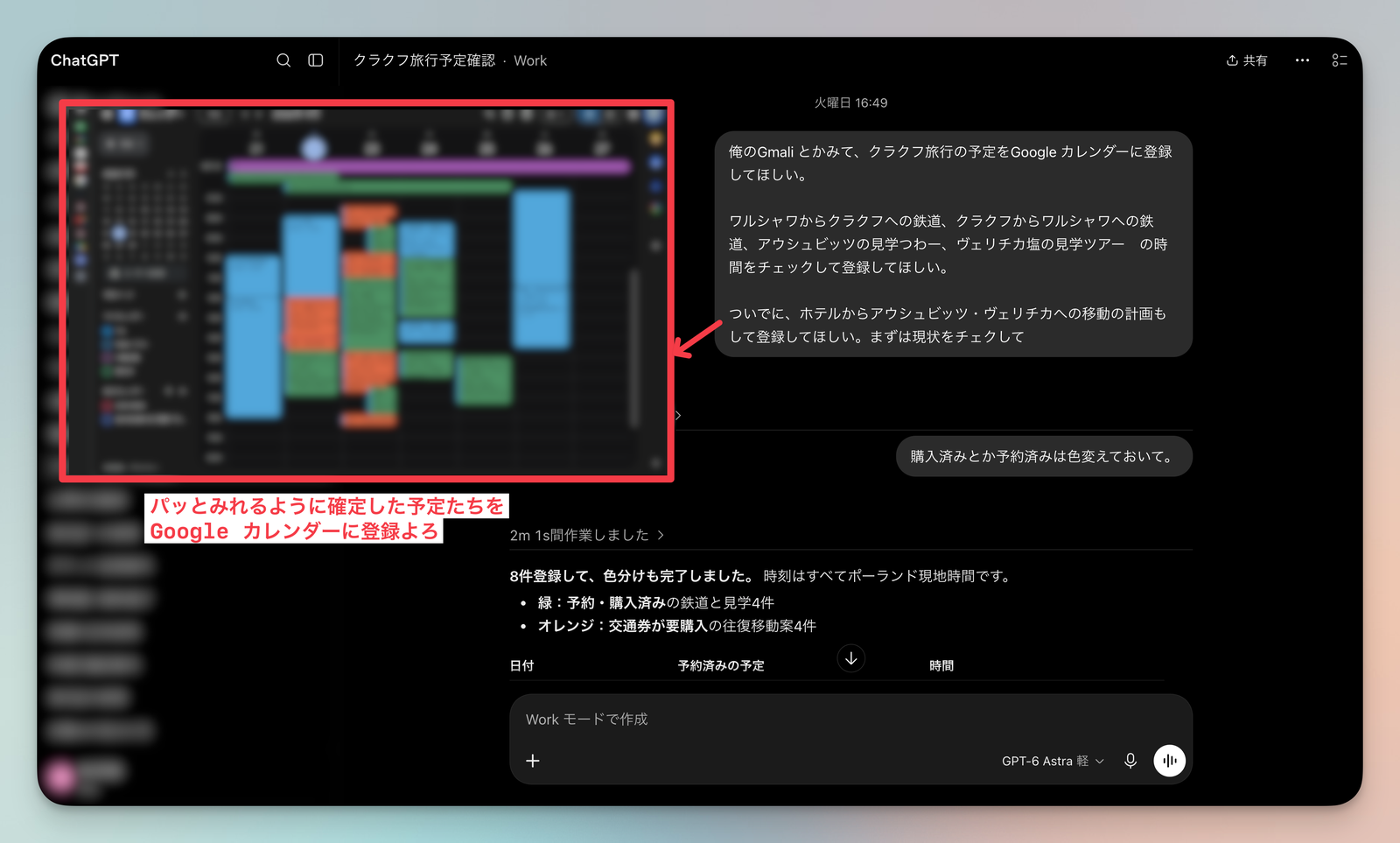
Task: Click the Work label in header
Action: coord(530,60)
